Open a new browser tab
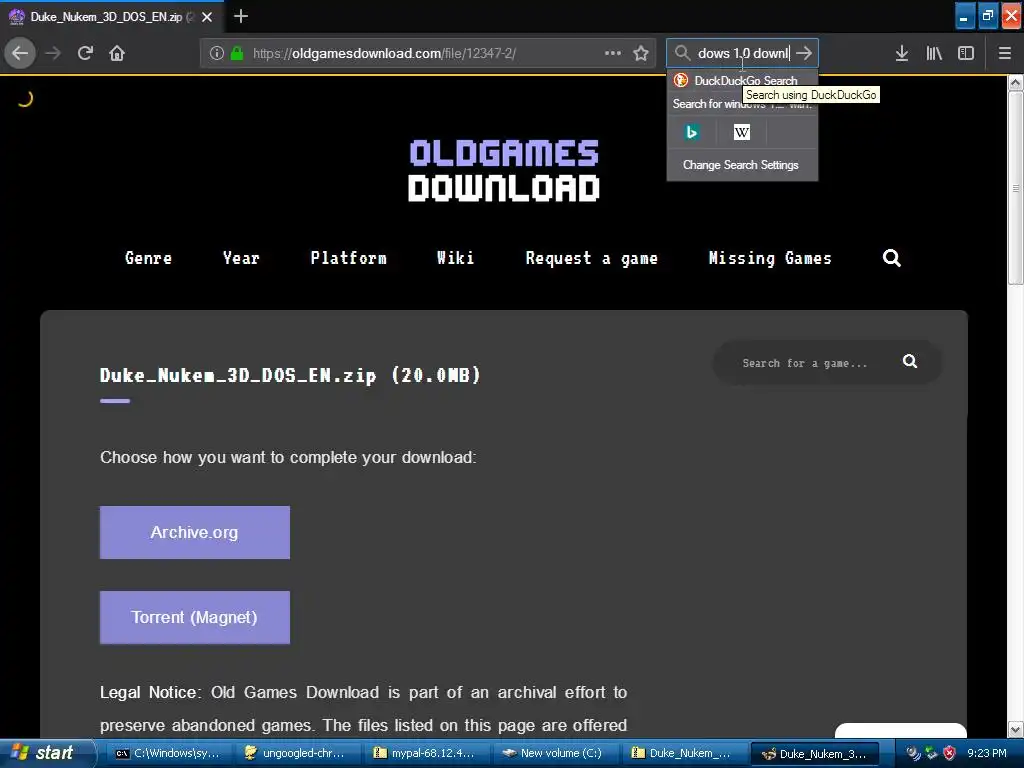The height and width of the screenshot is (768, 1024). tap(240, 16)
